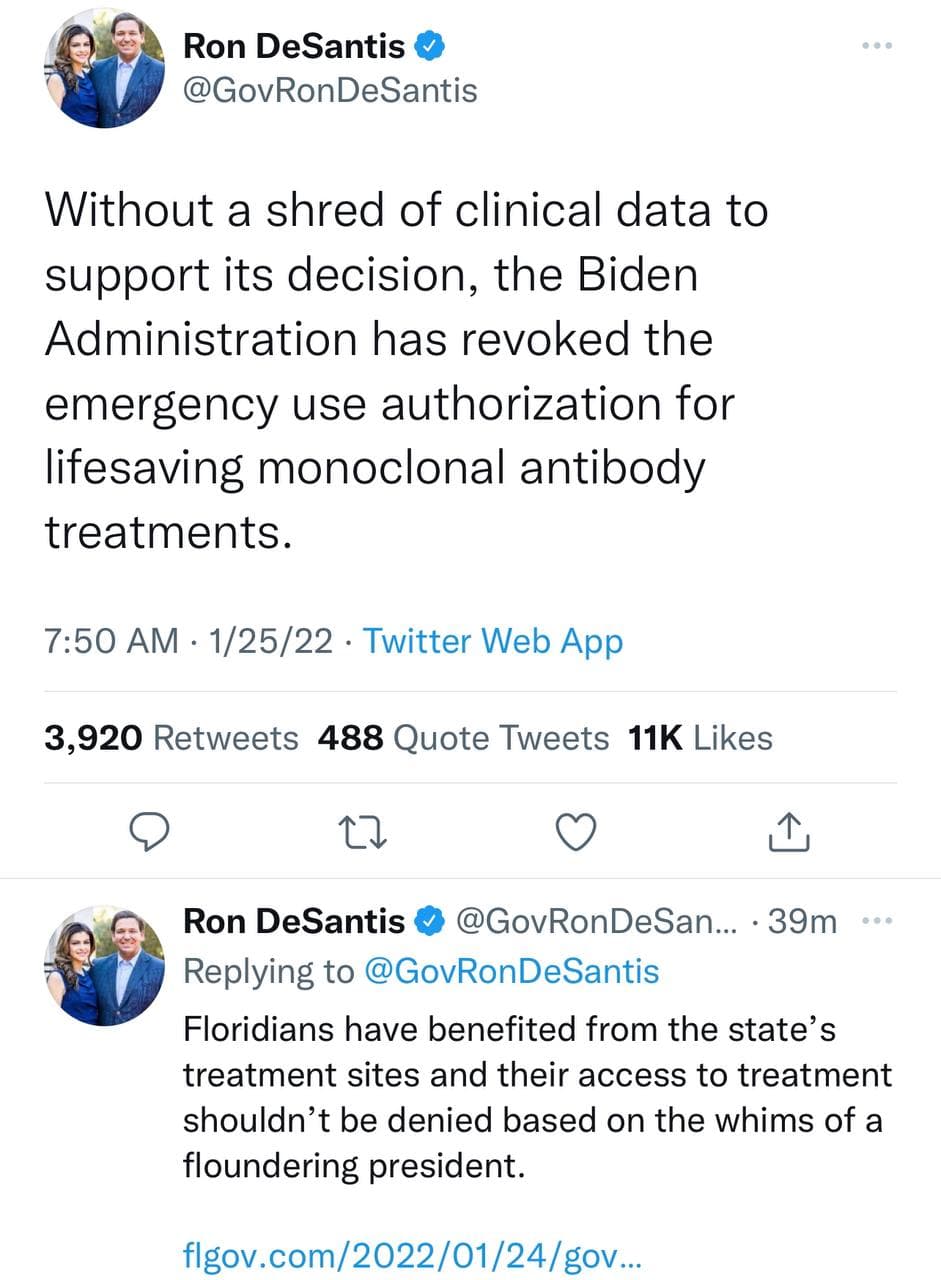The image size is (941, 1280).
Task: Share the tweet using the share icon
Action: (x=790, y=832)
